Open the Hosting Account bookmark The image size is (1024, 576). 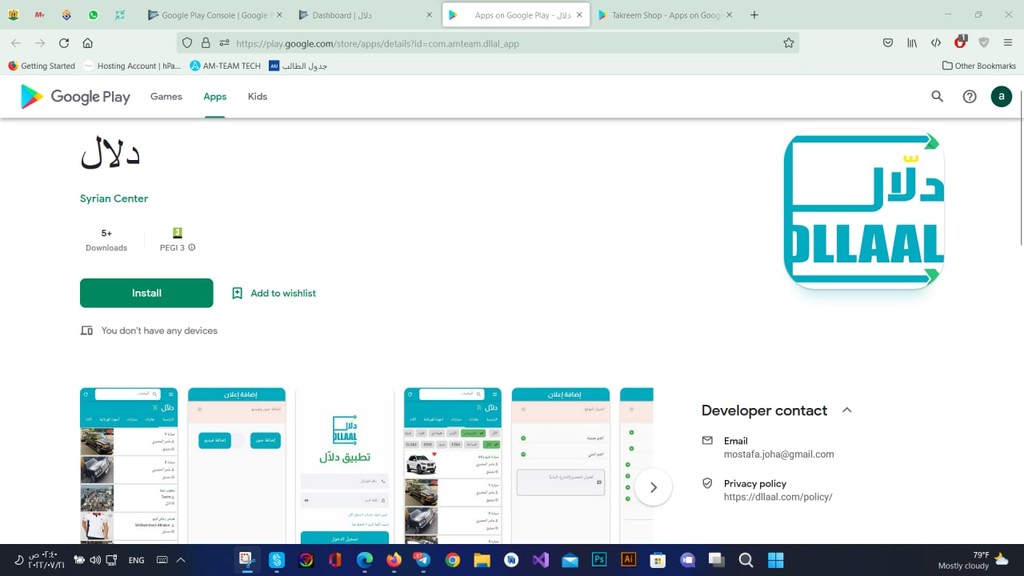133,66
